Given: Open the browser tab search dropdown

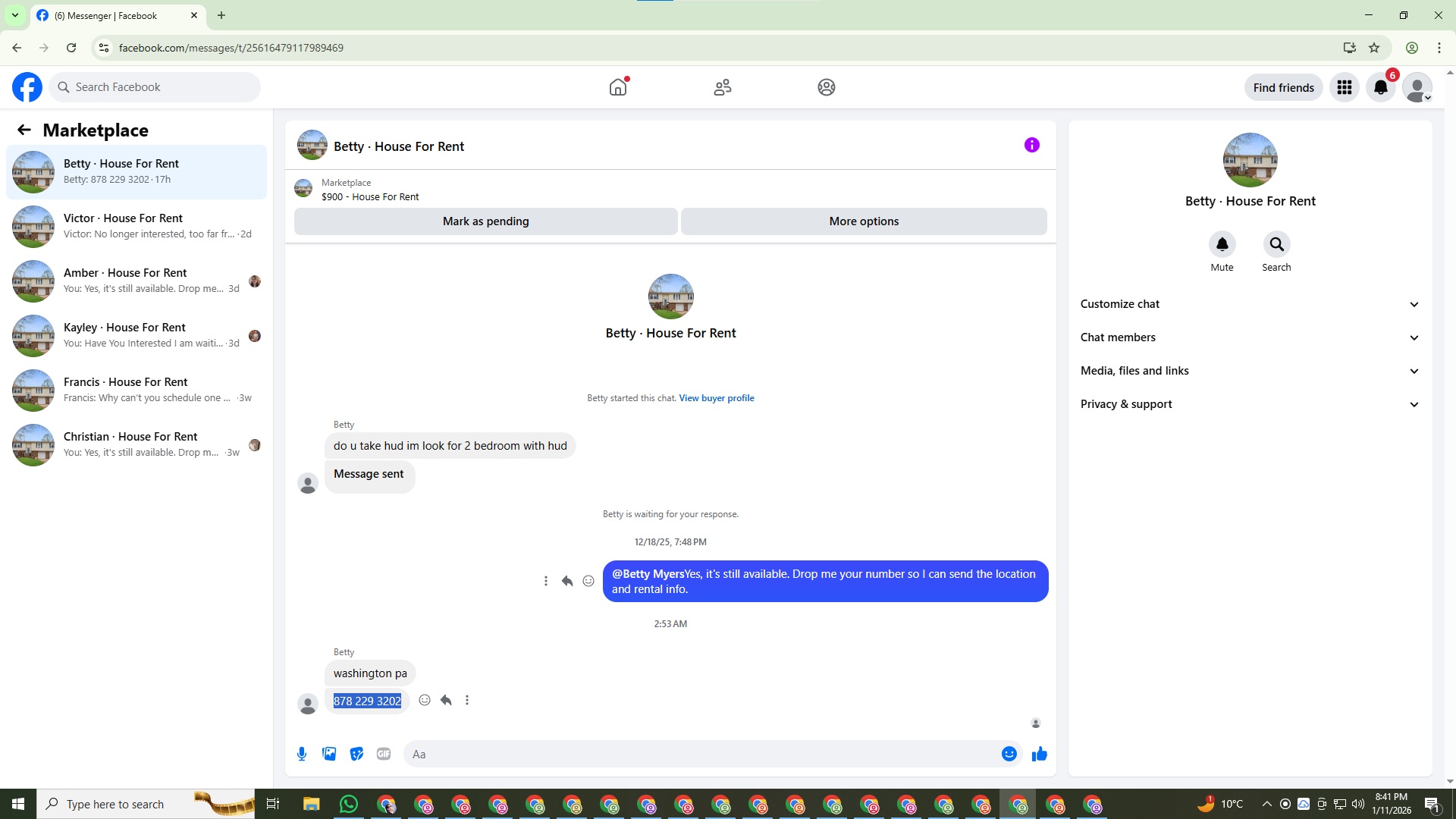Looking at the screenshot, I should coord(14,15).
